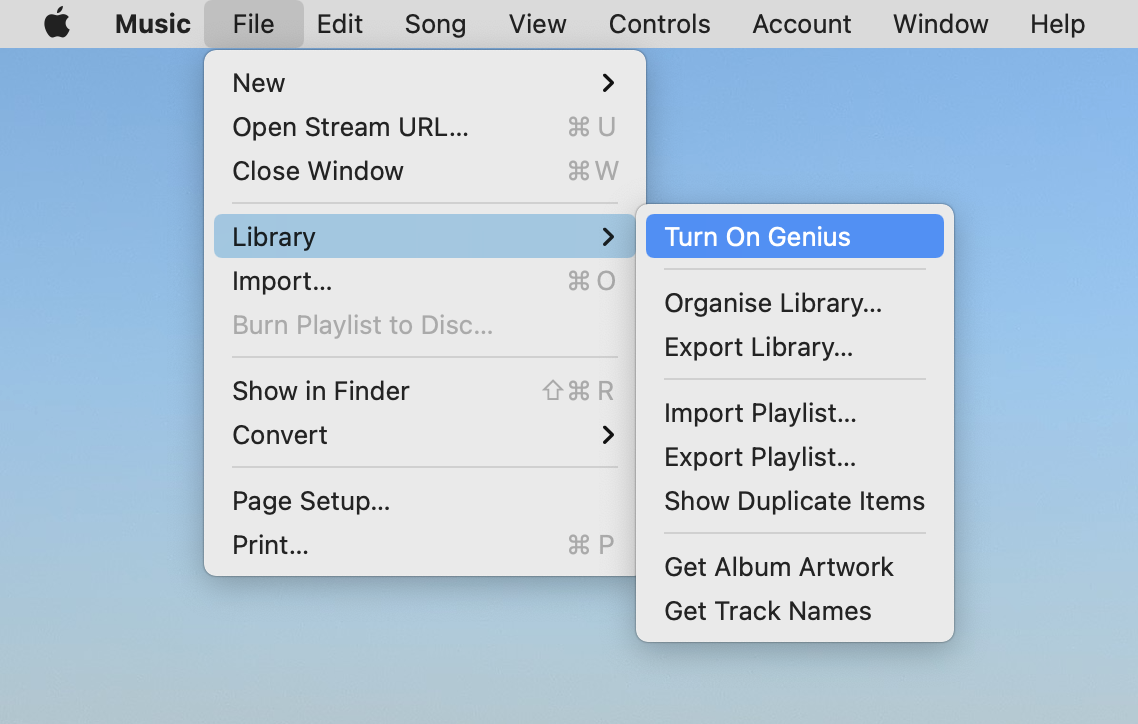The width and height of the screenshot is (1138, 724).
Task: Choose Import… from File menu
Action: click(x=425, y=281)
